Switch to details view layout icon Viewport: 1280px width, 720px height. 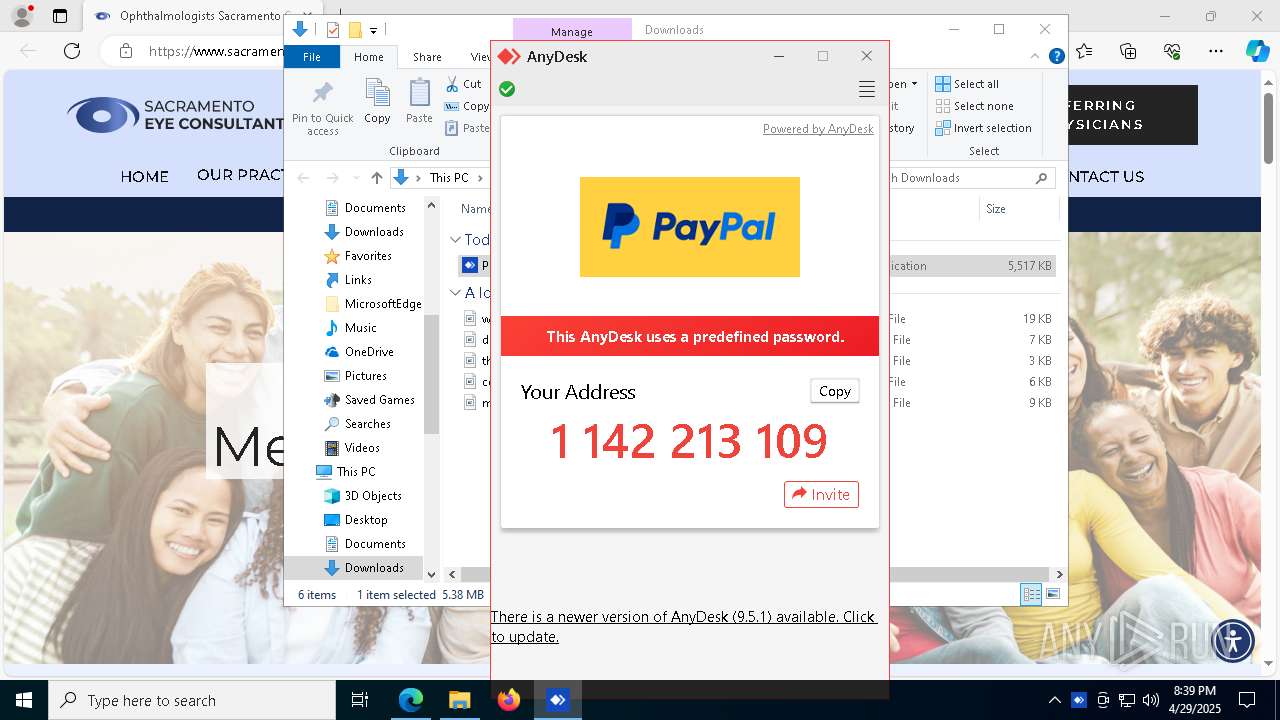point(1030,595)
